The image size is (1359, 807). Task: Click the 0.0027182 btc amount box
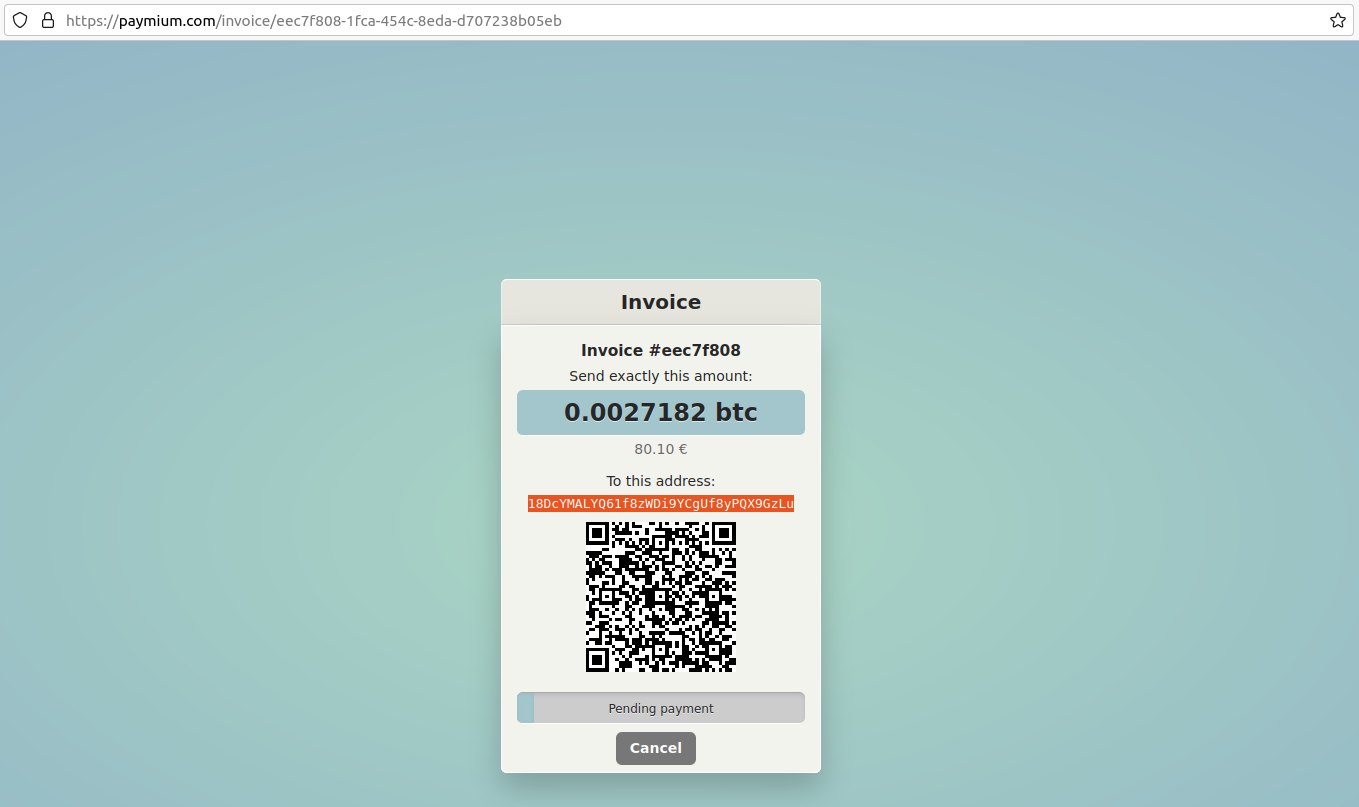[x=661, y=412]
